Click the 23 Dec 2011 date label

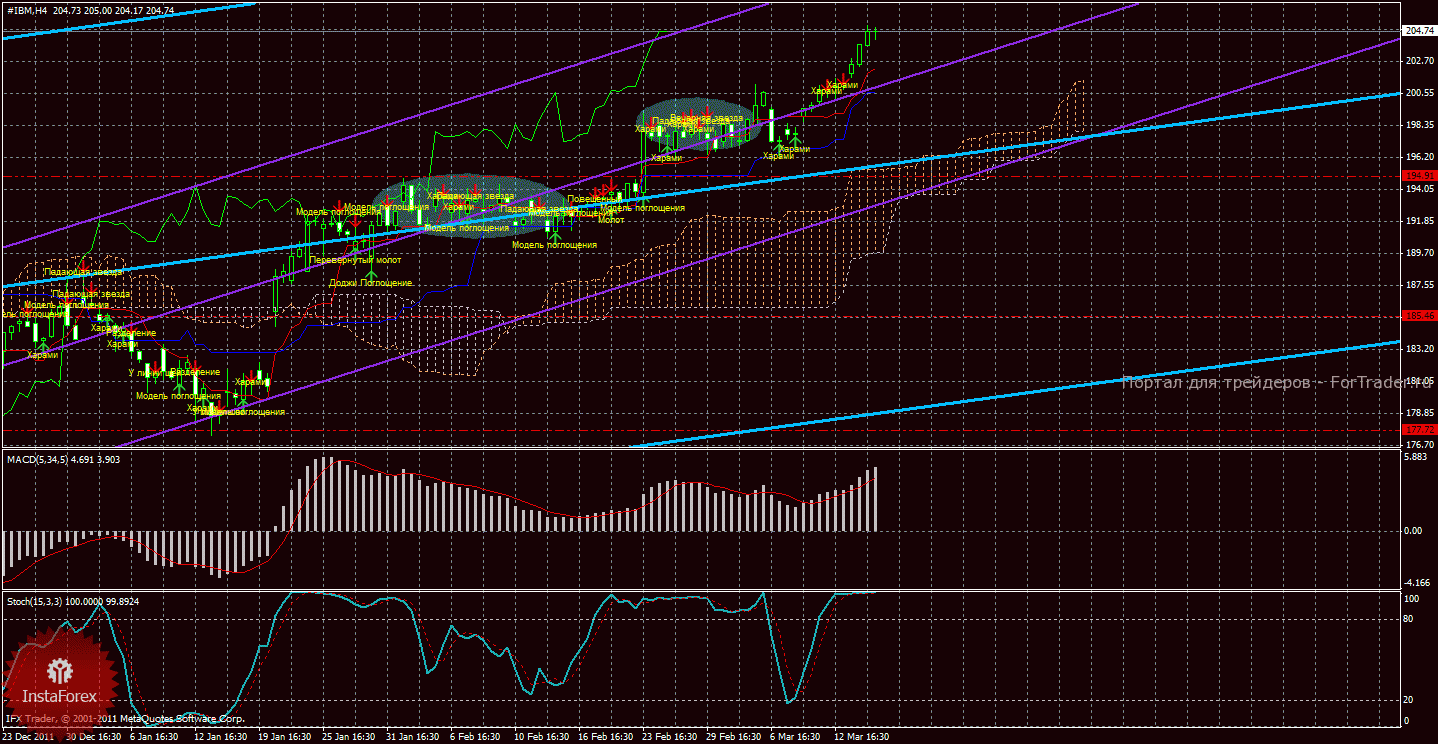click(27, 737)
